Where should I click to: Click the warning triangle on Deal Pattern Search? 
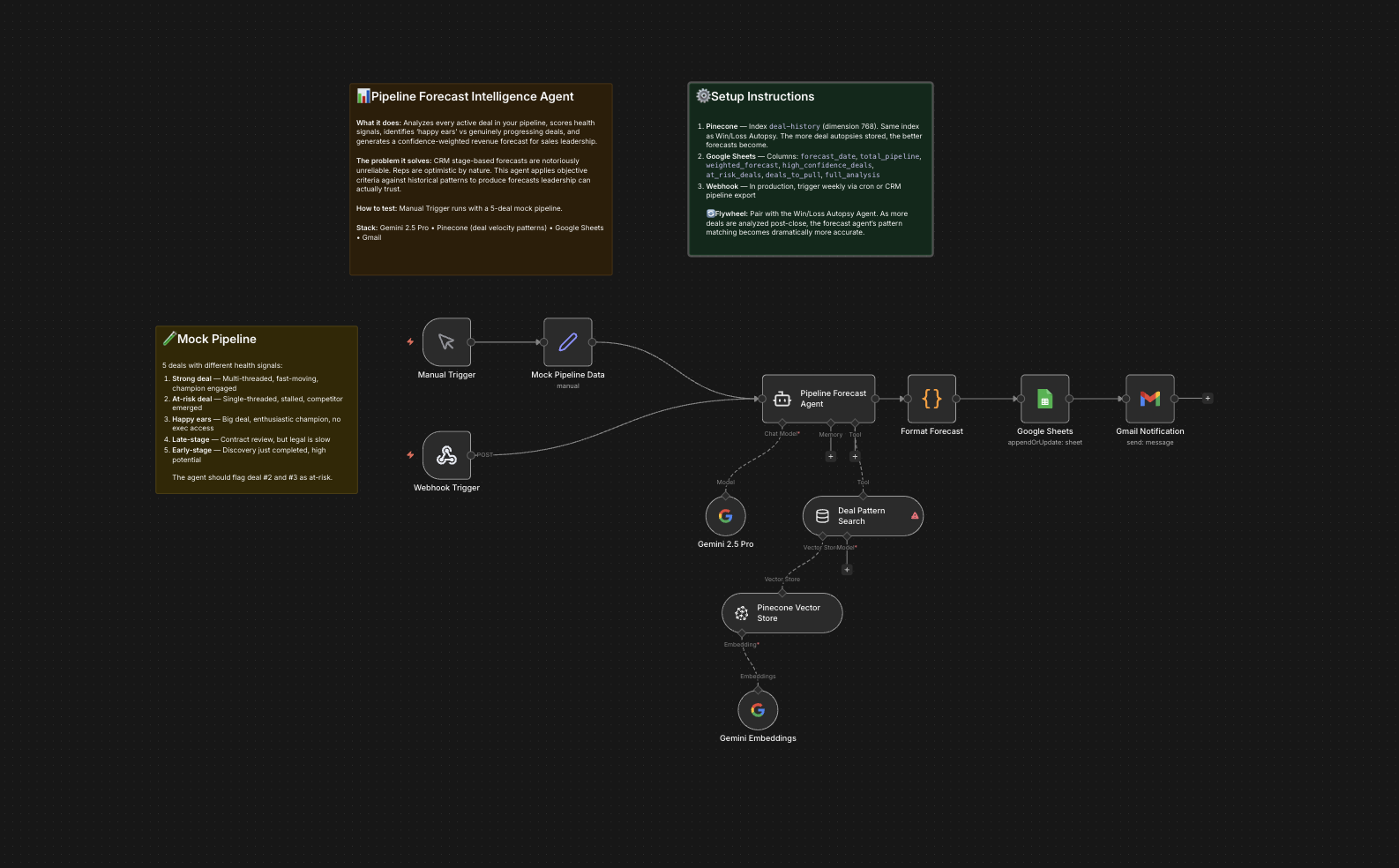(915, 516)
